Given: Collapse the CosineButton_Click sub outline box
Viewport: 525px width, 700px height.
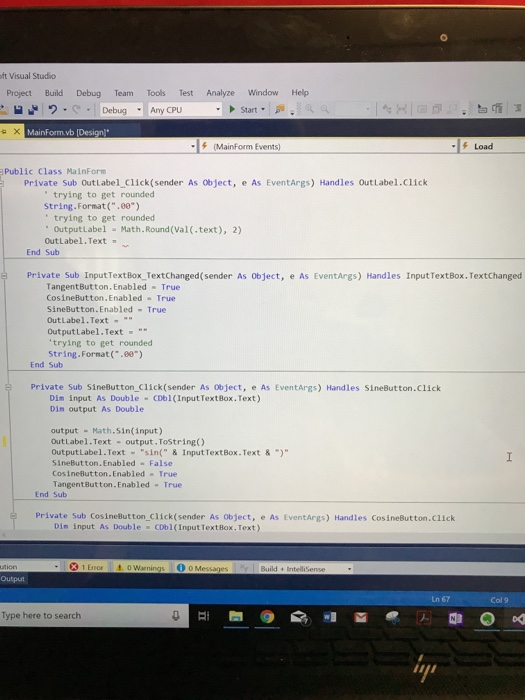Looking at the screenshot, I should (13, 516).
